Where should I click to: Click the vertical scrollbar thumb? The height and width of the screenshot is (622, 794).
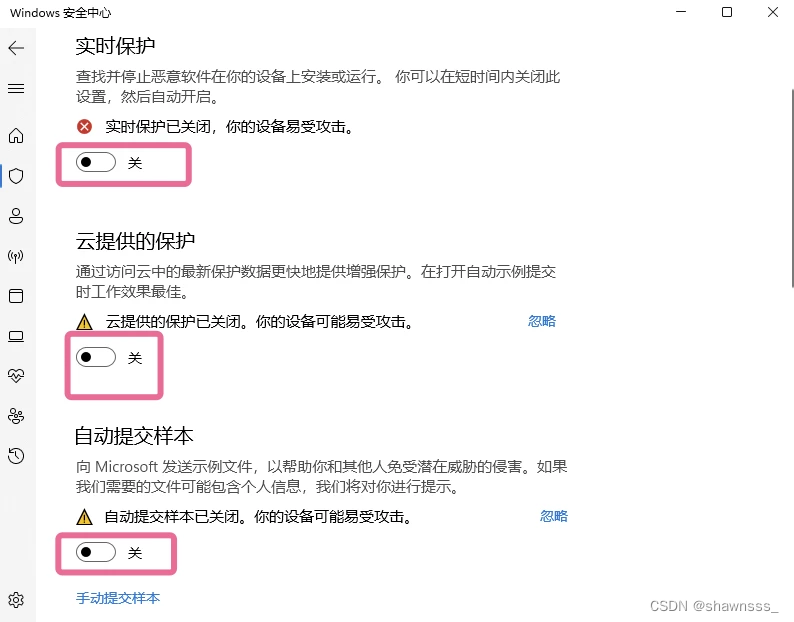pyautogui.click(x=792, y=188)
